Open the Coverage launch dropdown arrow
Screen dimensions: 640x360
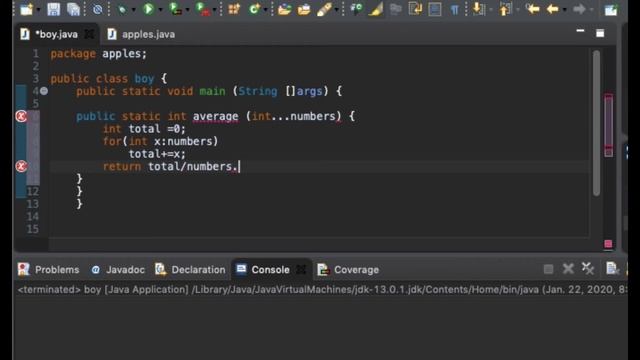tap(187, 9)
